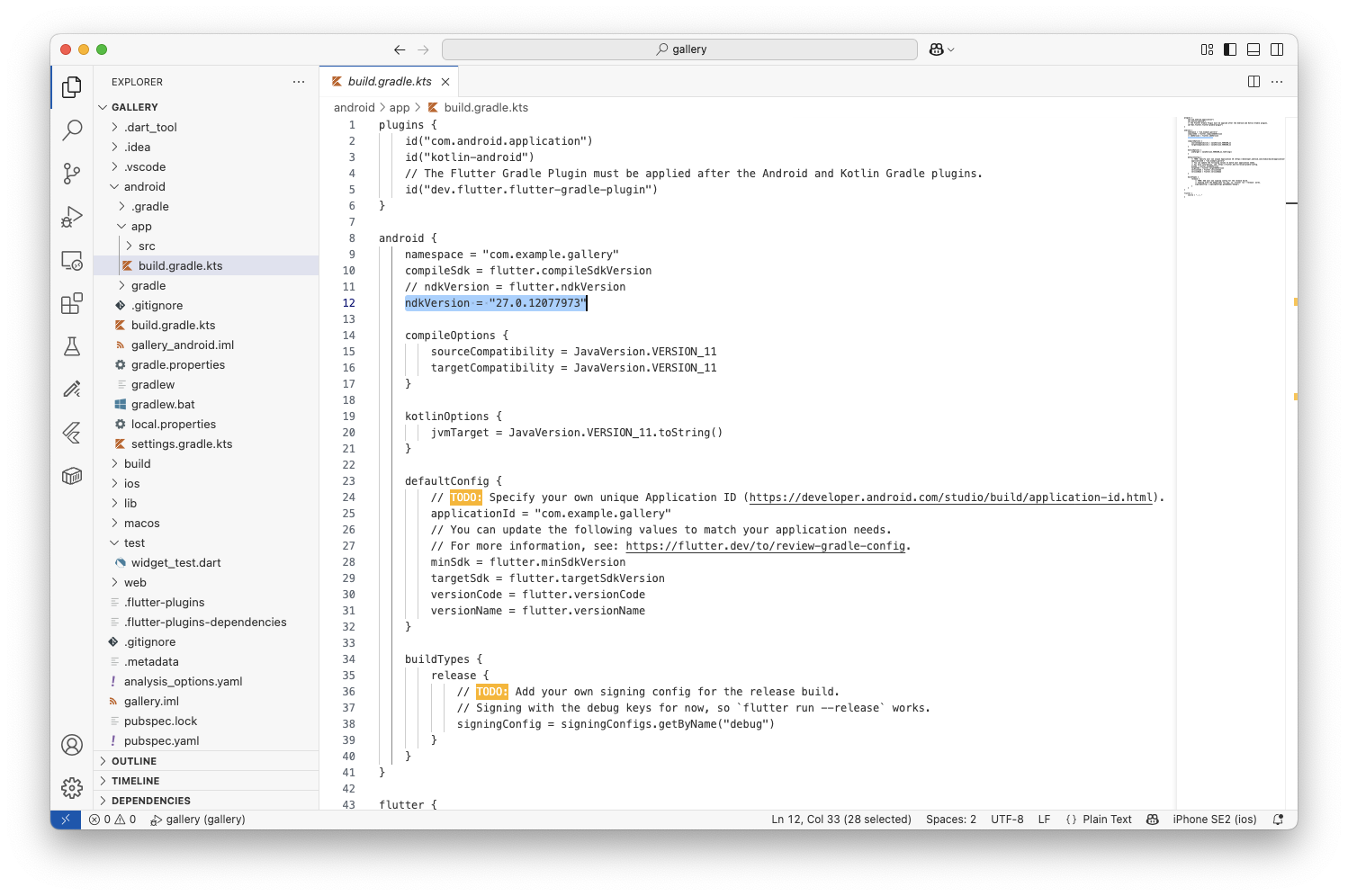Collapse the test folder
This screenshot has width=1348, height=896.
pyautogui.click(x=206, y=542)
